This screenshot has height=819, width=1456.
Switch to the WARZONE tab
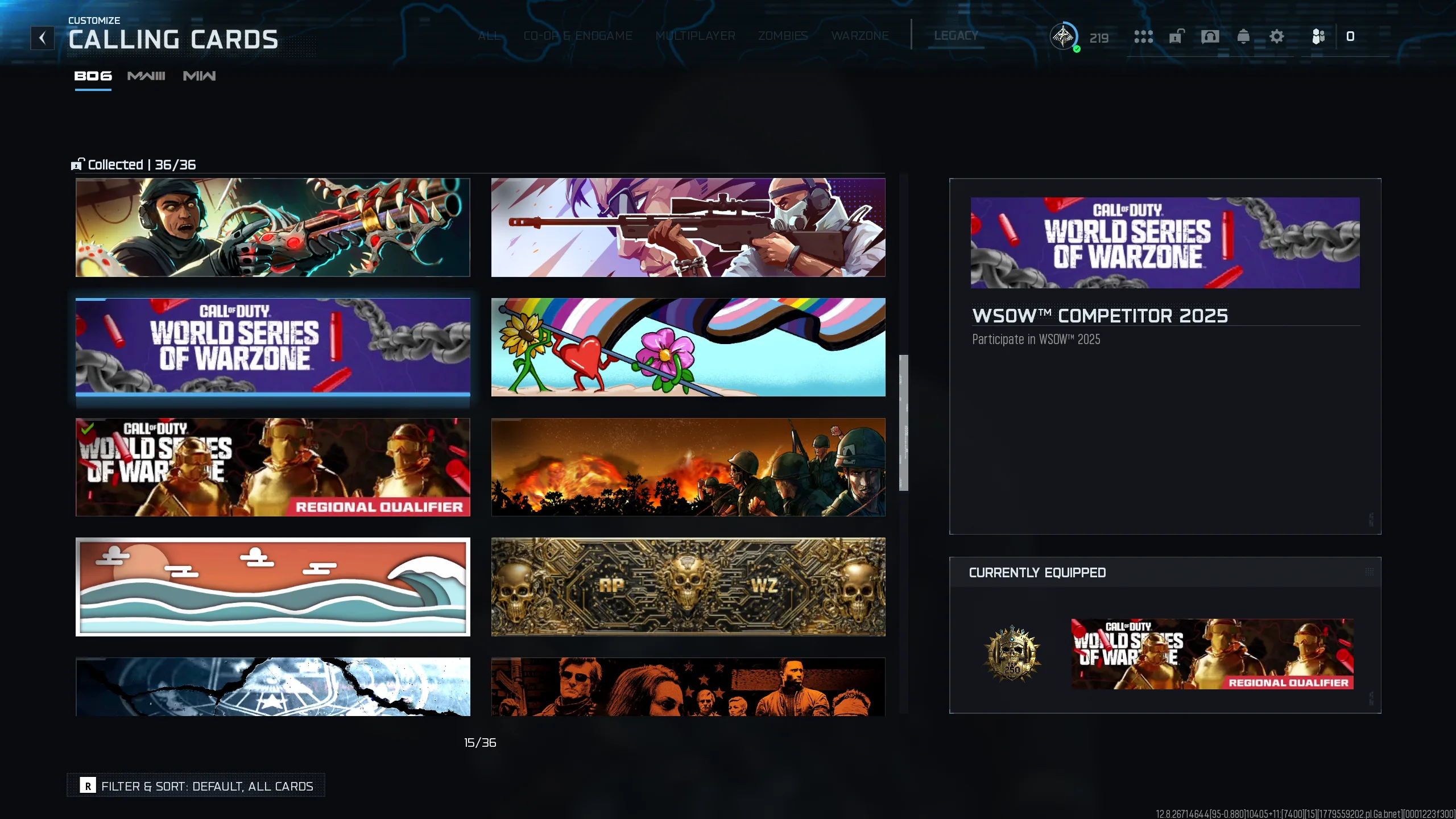(x=860, y=36)
